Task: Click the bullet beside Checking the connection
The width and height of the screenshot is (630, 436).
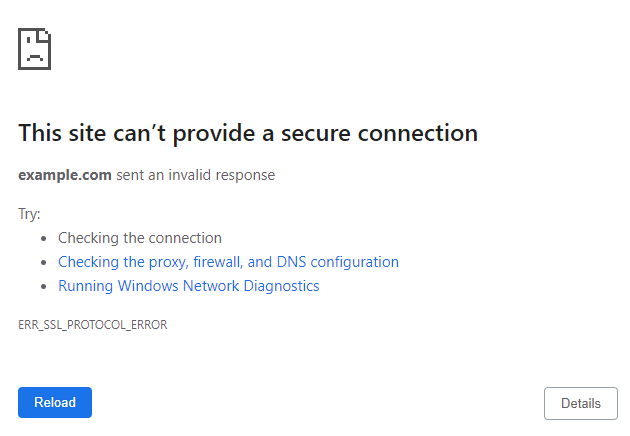Action: tap(45, 239)
